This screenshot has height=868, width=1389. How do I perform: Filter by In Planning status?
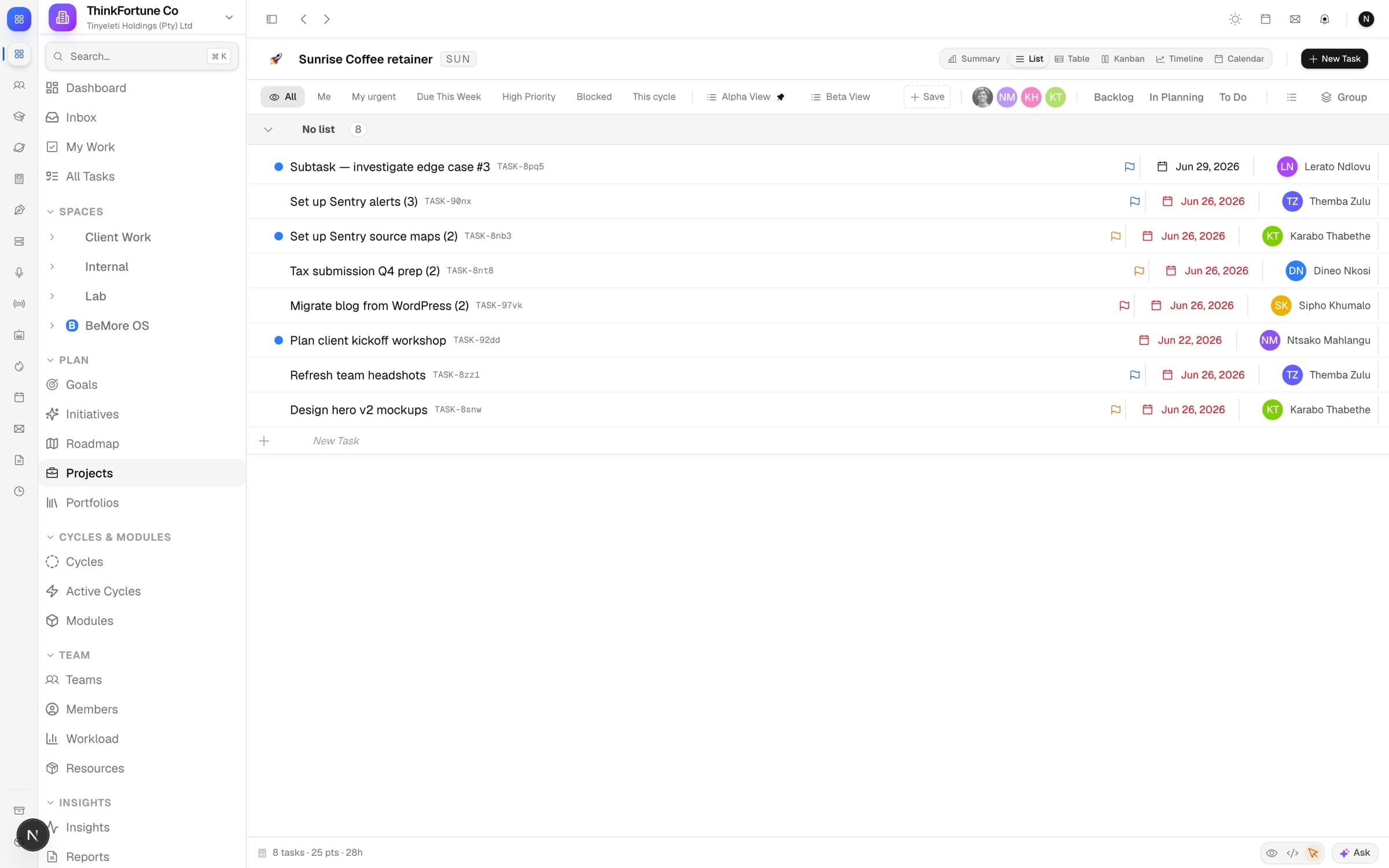pos(1176,97)
